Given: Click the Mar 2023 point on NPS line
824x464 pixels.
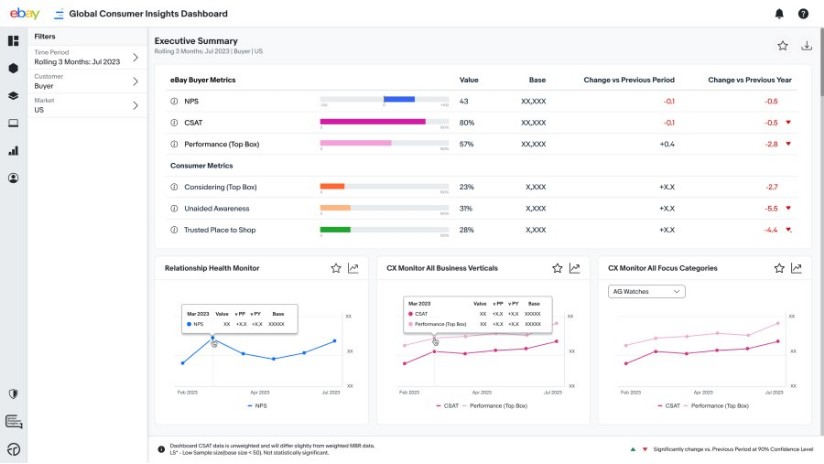Looking at the screenshot, I should click(213, 337).
